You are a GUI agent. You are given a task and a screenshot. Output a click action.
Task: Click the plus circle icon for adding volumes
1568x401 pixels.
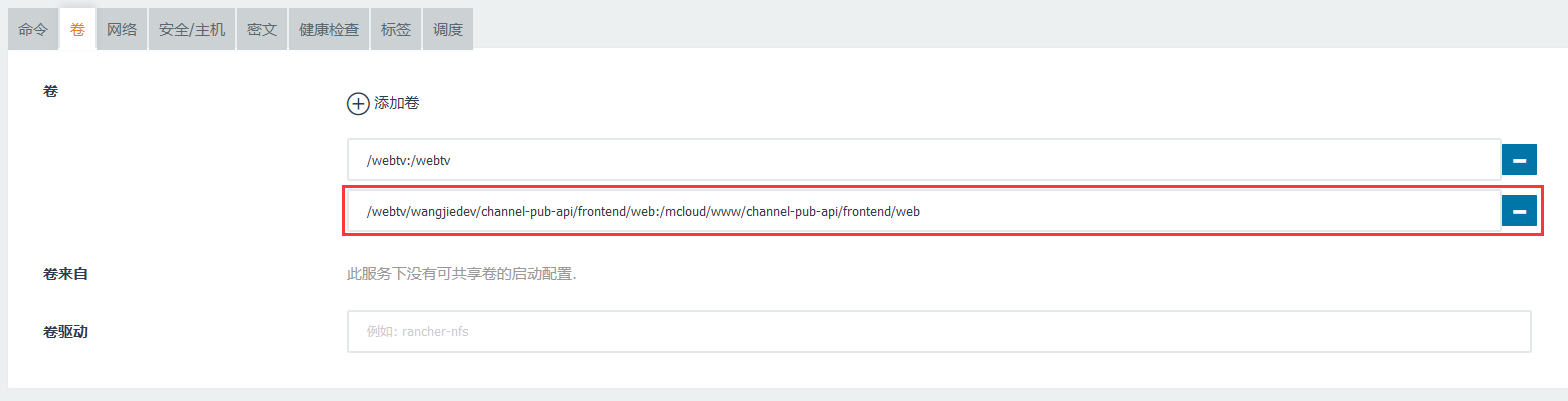(358, 103)
